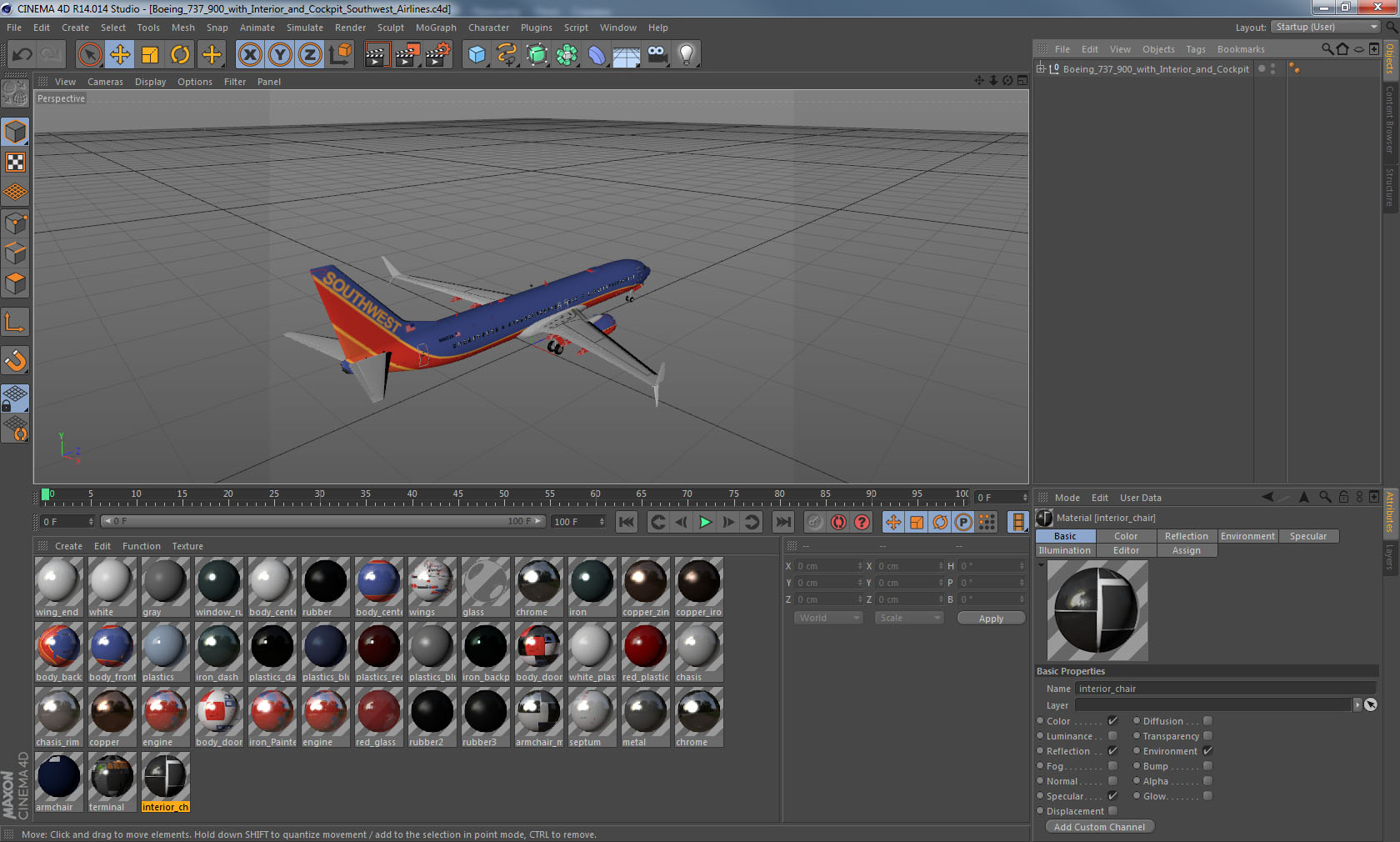The width and height of the screenshot is (1400, 842).
Task: Add floor/environment object icon
Action: (627, 55)
